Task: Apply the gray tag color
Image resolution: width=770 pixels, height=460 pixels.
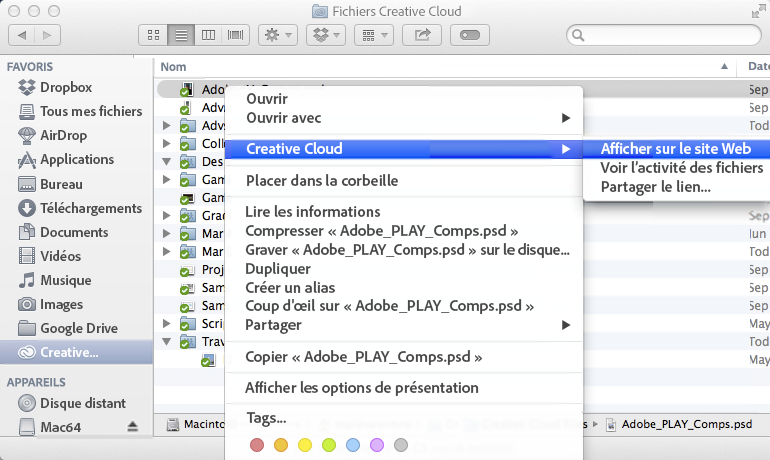Action: pyautogui.click(x=401, y=445)
